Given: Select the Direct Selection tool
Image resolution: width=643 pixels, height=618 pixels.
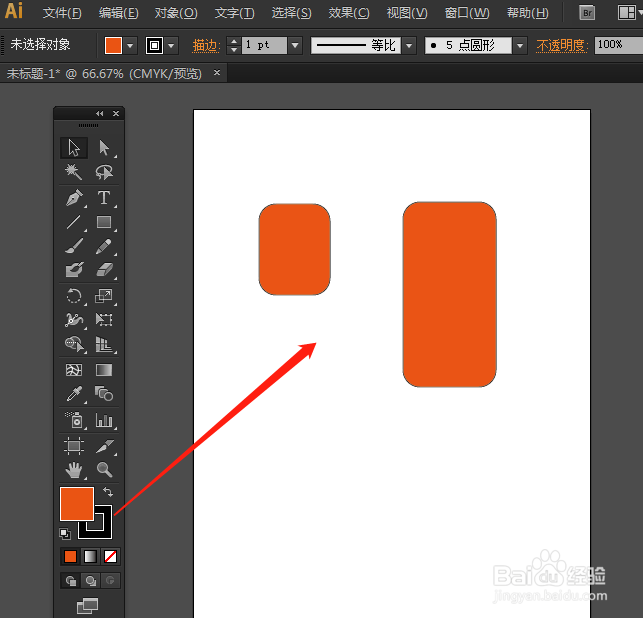Looking at the screenshot, I should click(104, 148).
